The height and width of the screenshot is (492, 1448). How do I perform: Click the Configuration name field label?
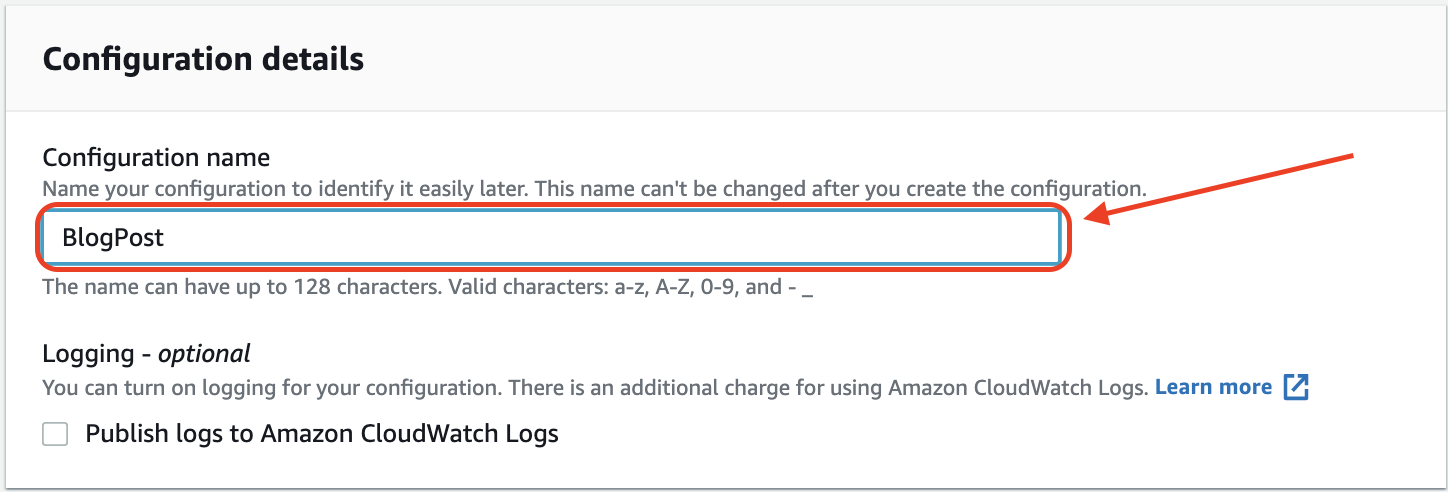(x=156, y=157)
